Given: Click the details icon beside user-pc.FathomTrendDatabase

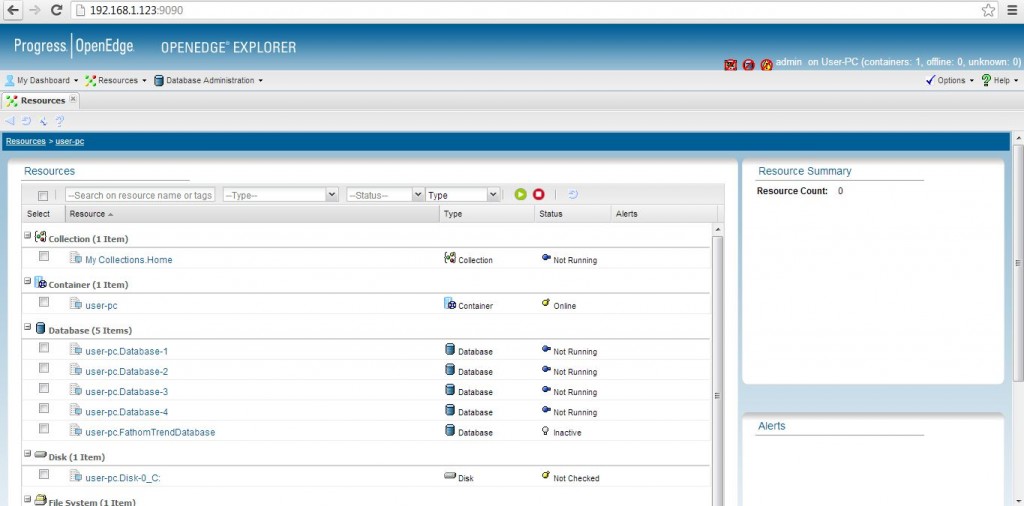Looking at the screenshot, I should pos(75,431).
